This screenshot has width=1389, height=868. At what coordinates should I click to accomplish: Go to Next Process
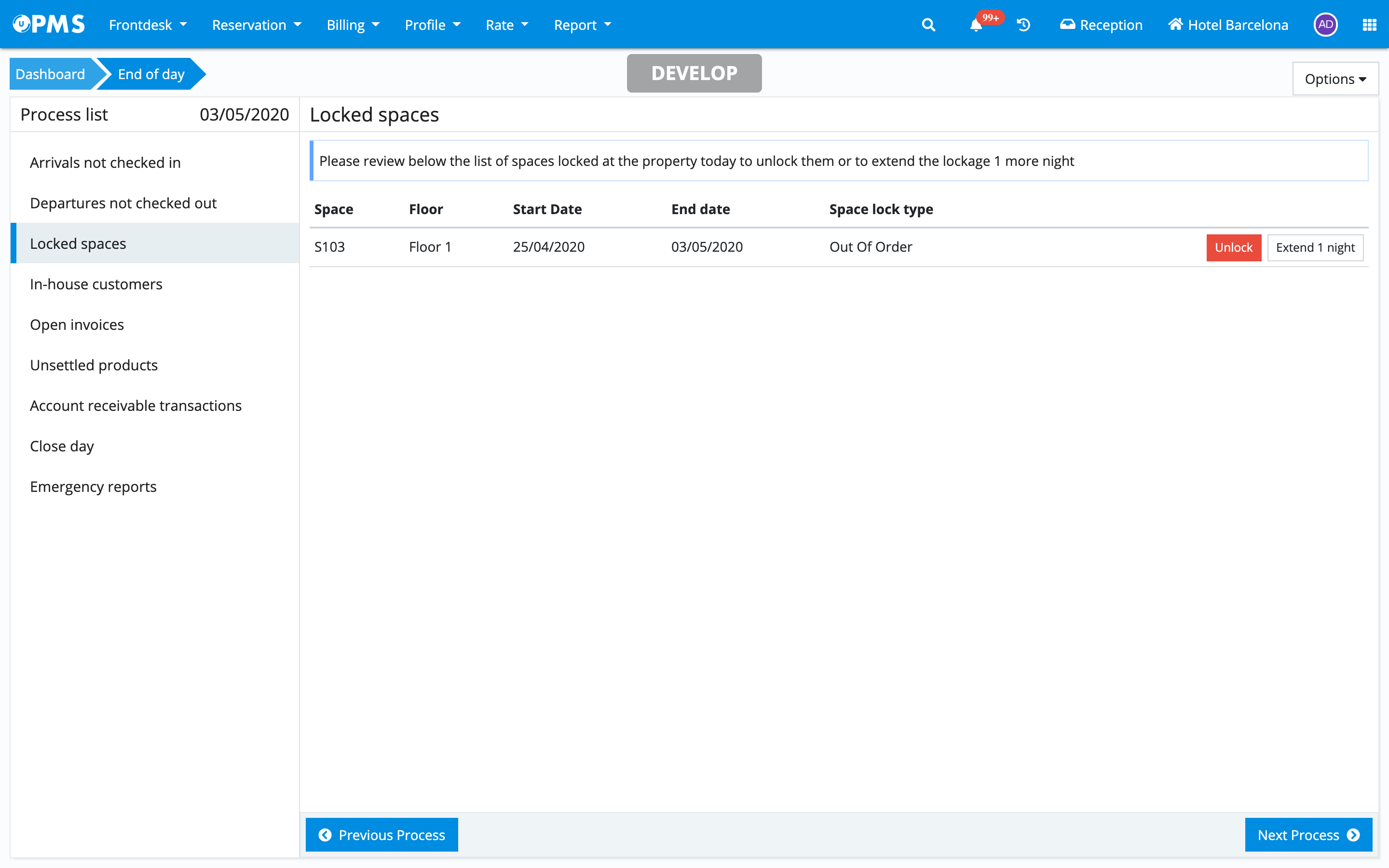(x=1308, y=835)
